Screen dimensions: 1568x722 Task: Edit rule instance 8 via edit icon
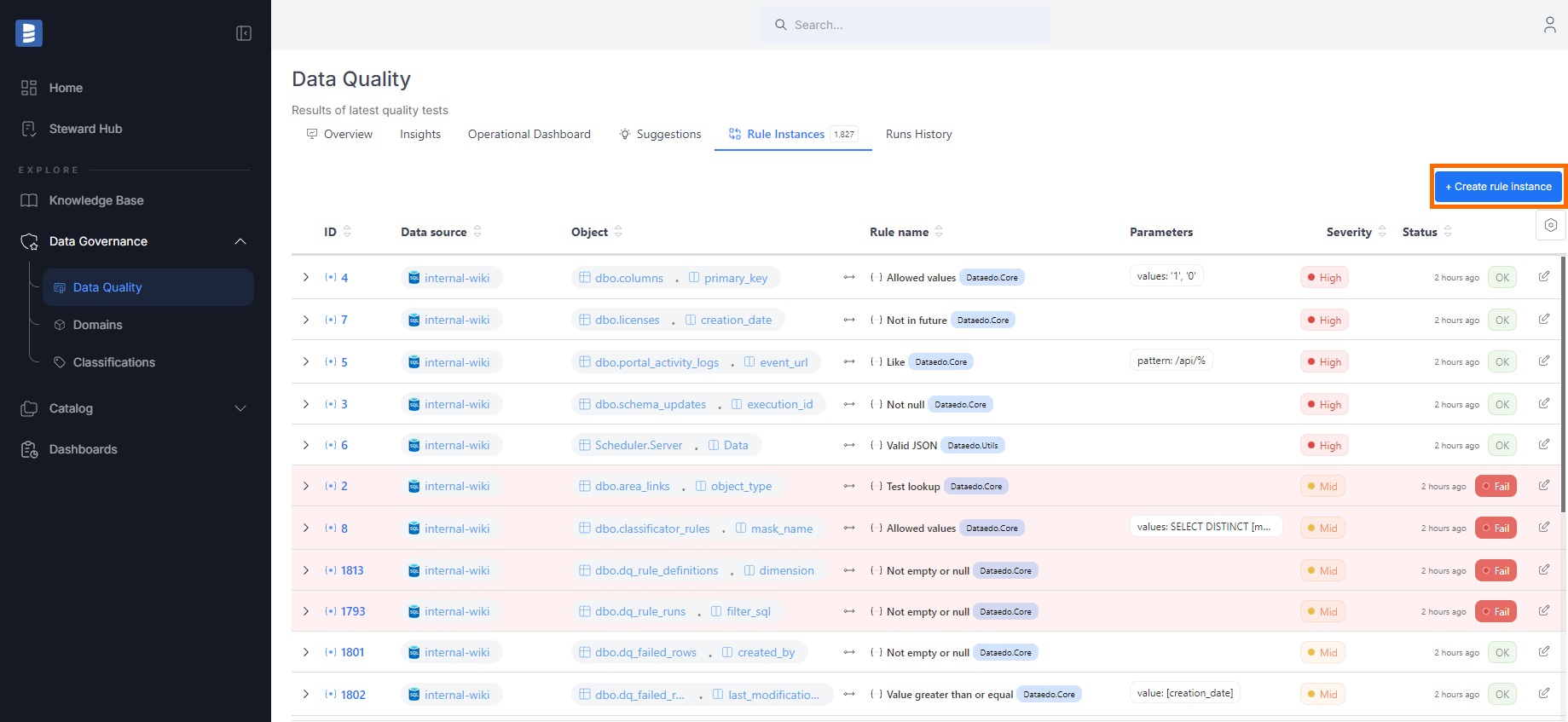[x=1544, y=527]
